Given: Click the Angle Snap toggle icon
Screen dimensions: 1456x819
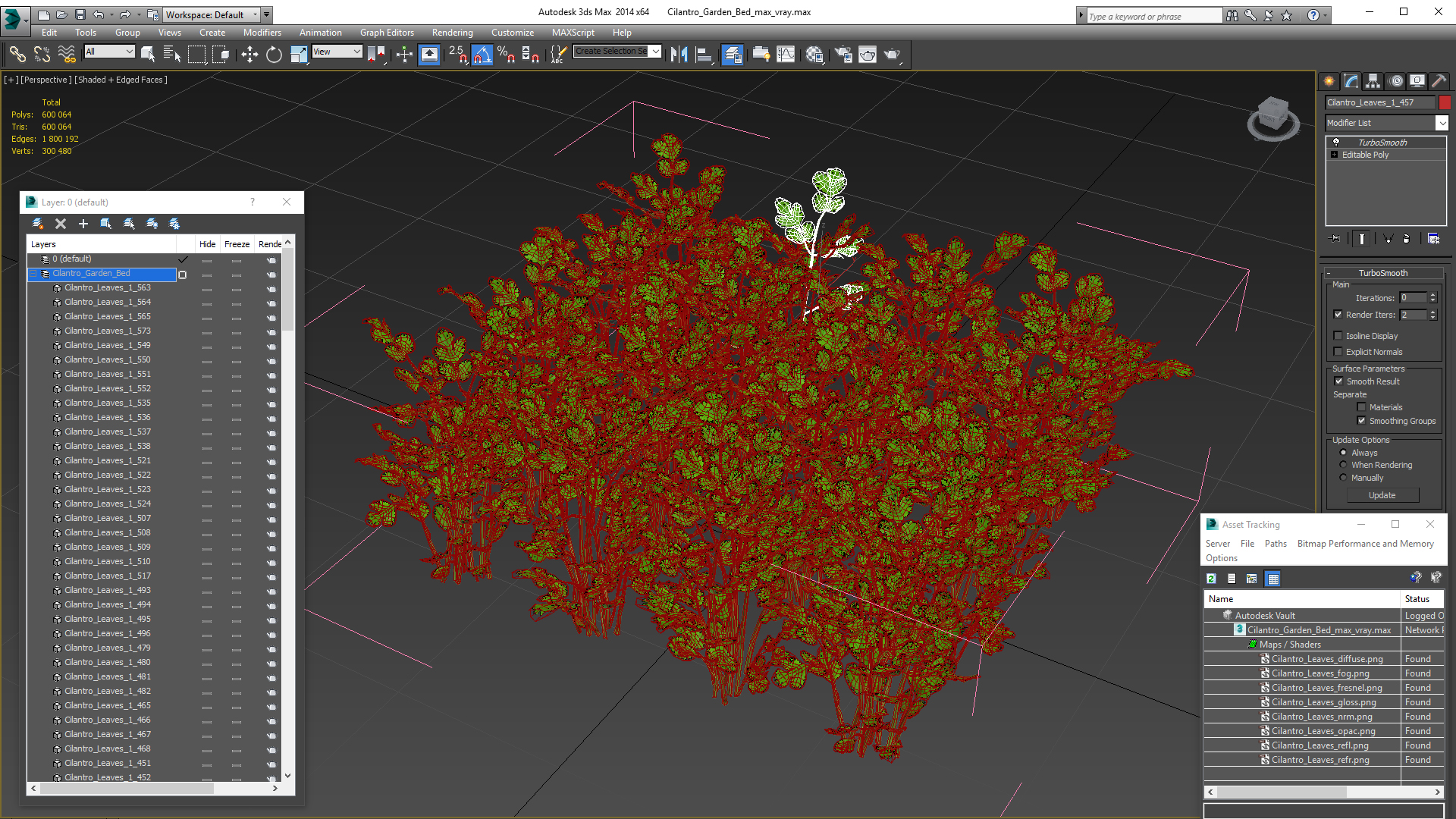Looking at the screenshot, I should [482, 54].
